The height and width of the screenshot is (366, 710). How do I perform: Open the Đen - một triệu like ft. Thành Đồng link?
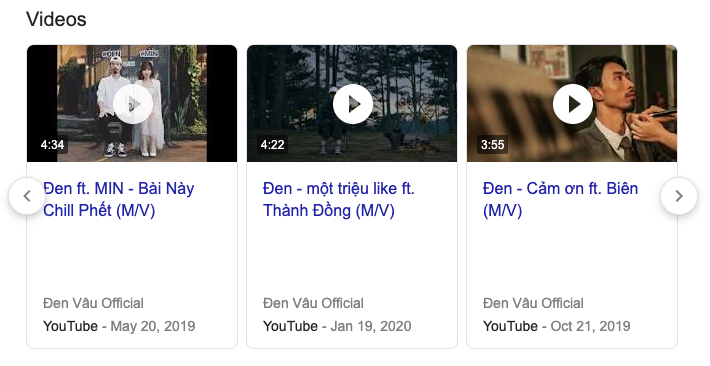(x=339, y=199)
